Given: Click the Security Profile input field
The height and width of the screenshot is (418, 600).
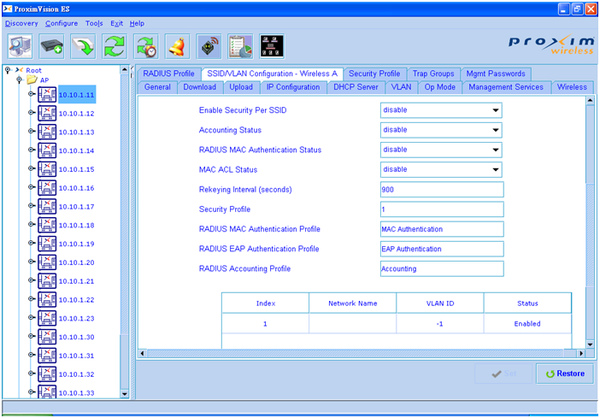Looking at the screenshot, I should [442, 209].
